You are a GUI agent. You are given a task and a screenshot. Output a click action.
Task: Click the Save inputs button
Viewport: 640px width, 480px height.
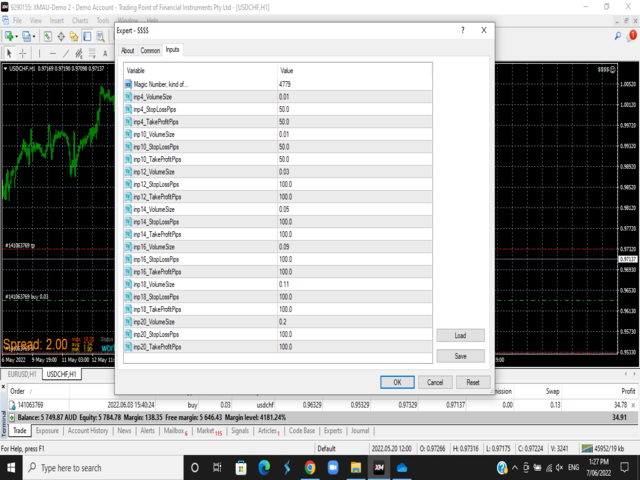[x=461, y=356]
